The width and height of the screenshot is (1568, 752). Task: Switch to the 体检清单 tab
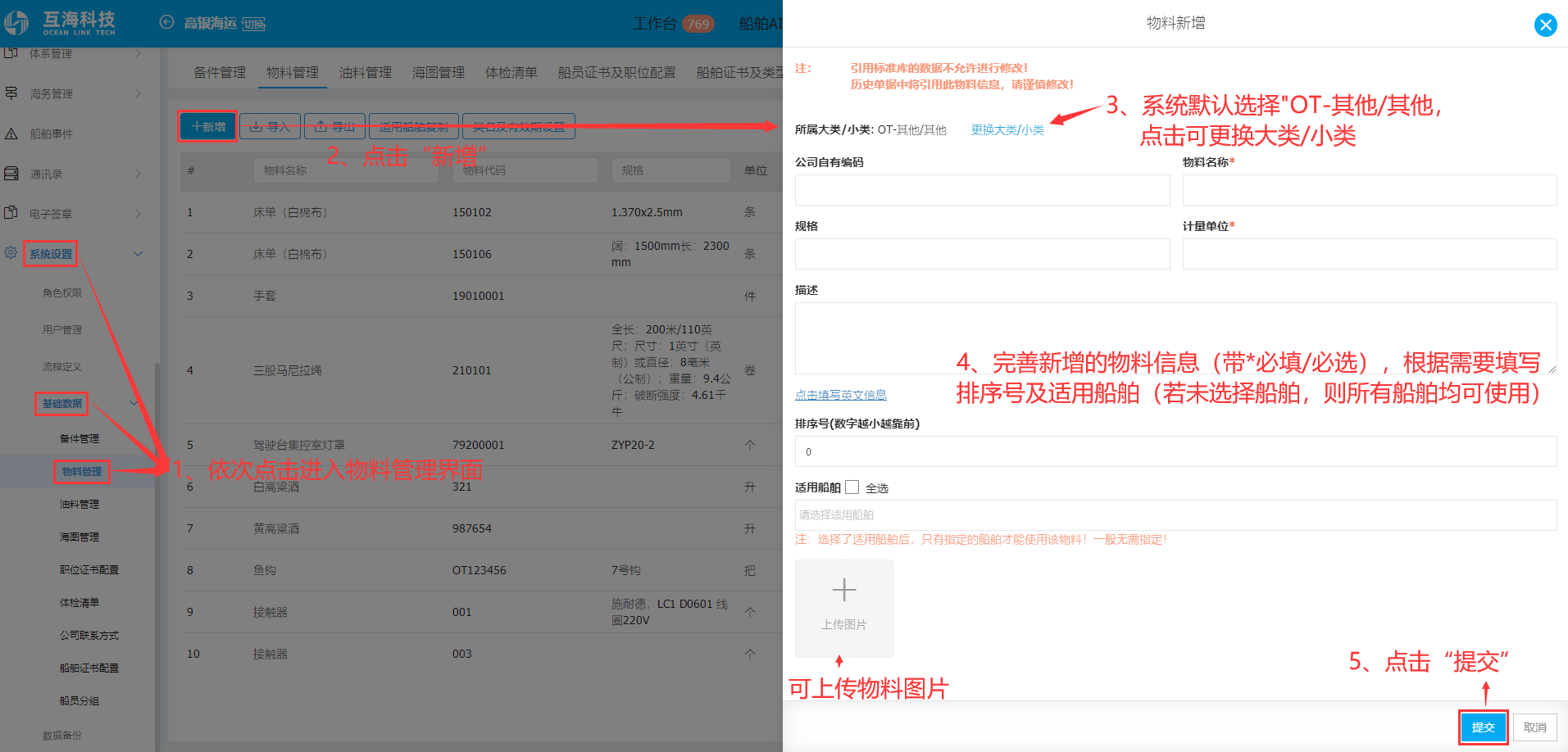pyautogui.click(x=511, y=73)
